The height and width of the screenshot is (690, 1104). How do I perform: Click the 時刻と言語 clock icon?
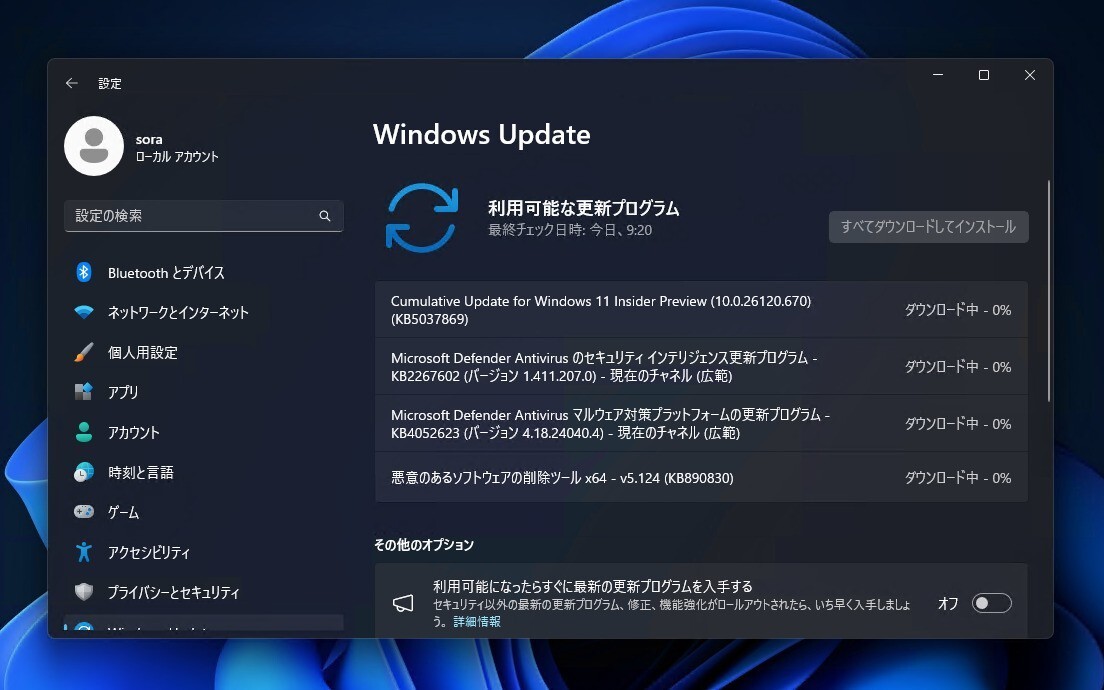coord(83,472)
